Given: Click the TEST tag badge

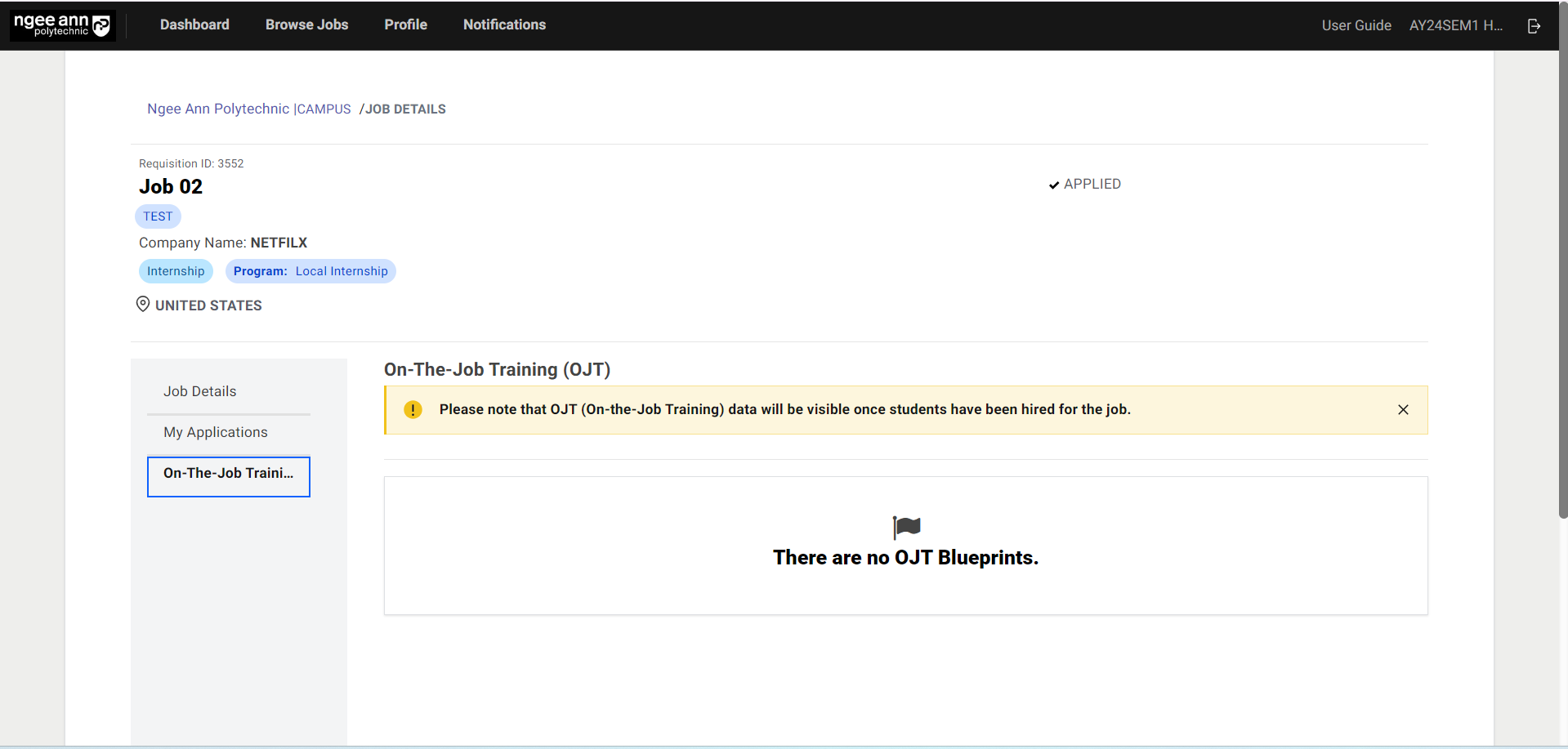Looking at the screenshot, I should 158,216.
